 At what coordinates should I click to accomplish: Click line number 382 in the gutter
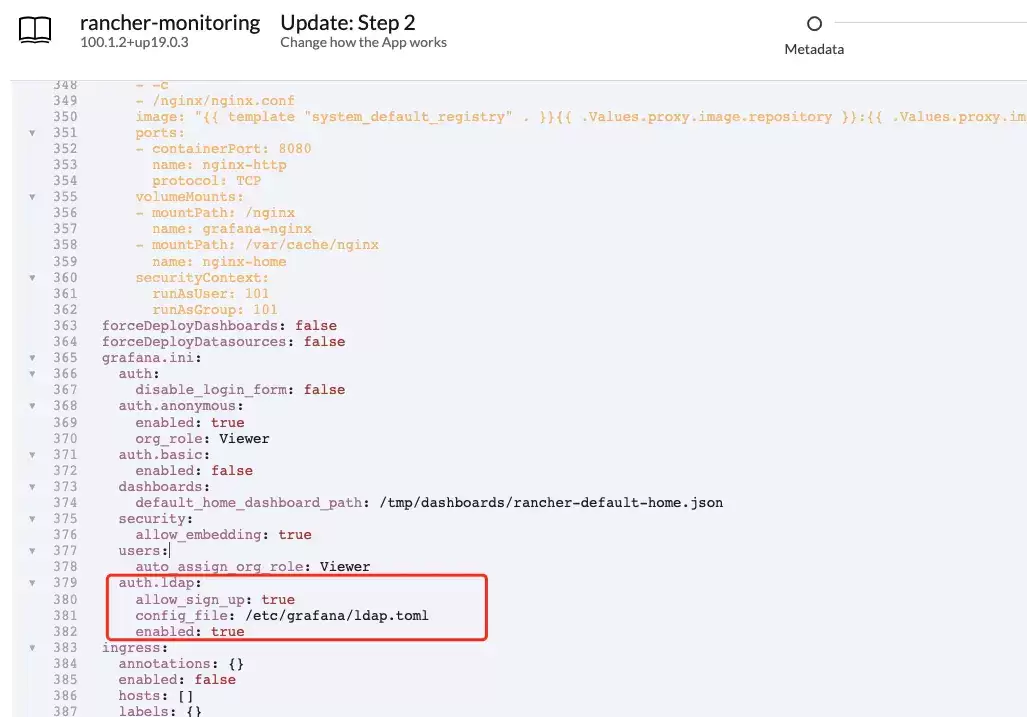[65, 631]
